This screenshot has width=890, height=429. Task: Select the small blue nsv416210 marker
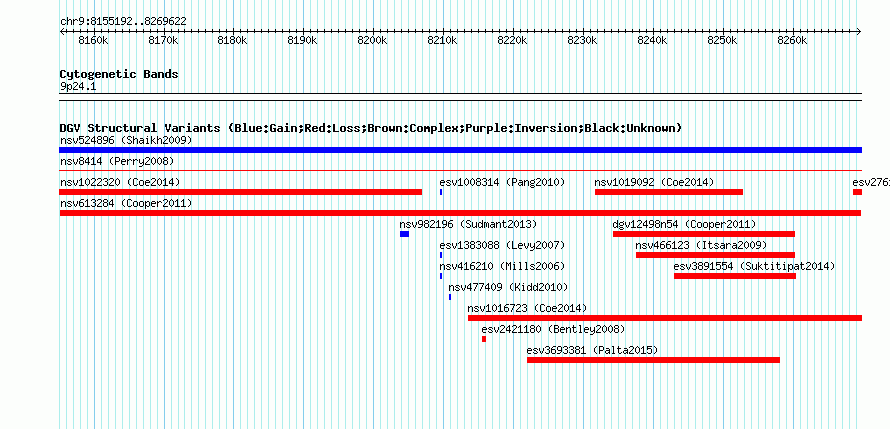tap(441, 276)
